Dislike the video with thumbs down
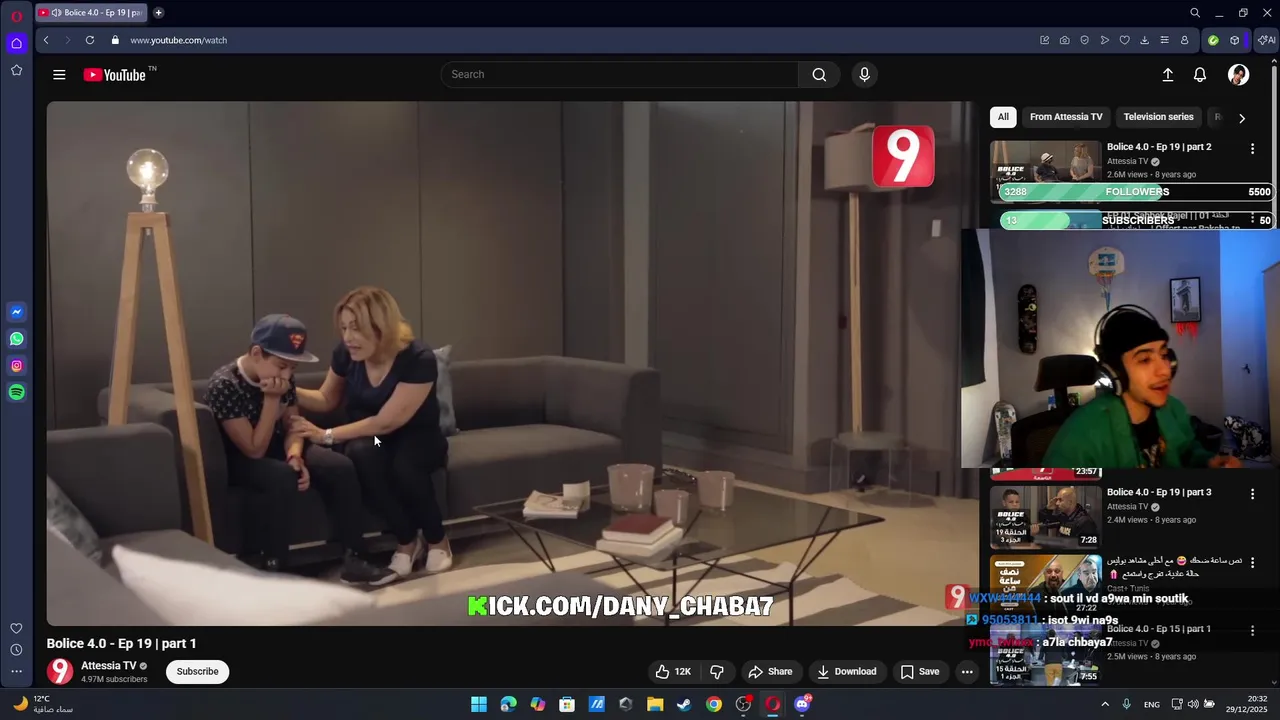This screenshot has height=720, width=1280. coord(716,672)
